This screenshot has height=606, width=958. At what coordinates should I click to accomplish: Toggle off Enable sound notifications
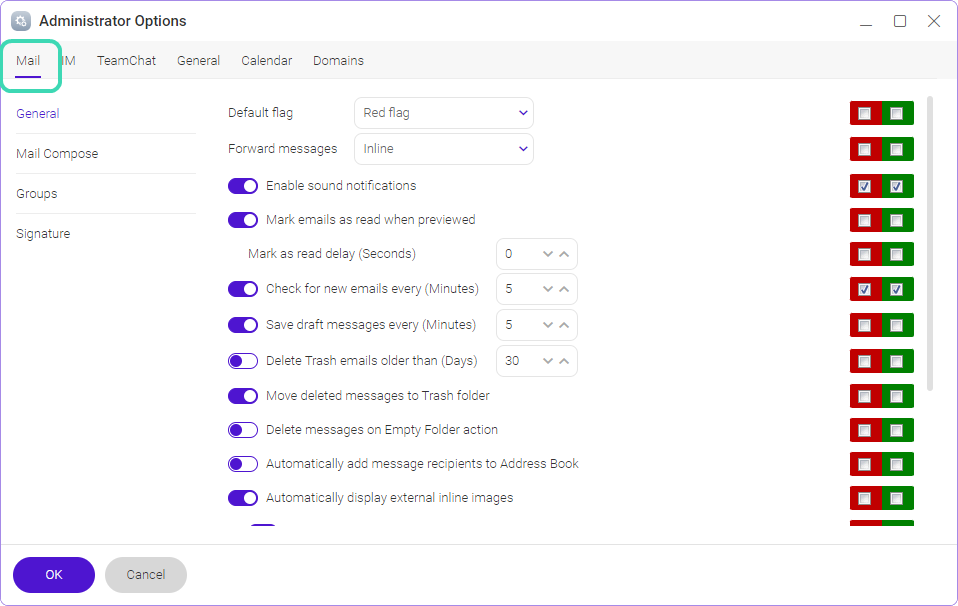tap(243, 186)
